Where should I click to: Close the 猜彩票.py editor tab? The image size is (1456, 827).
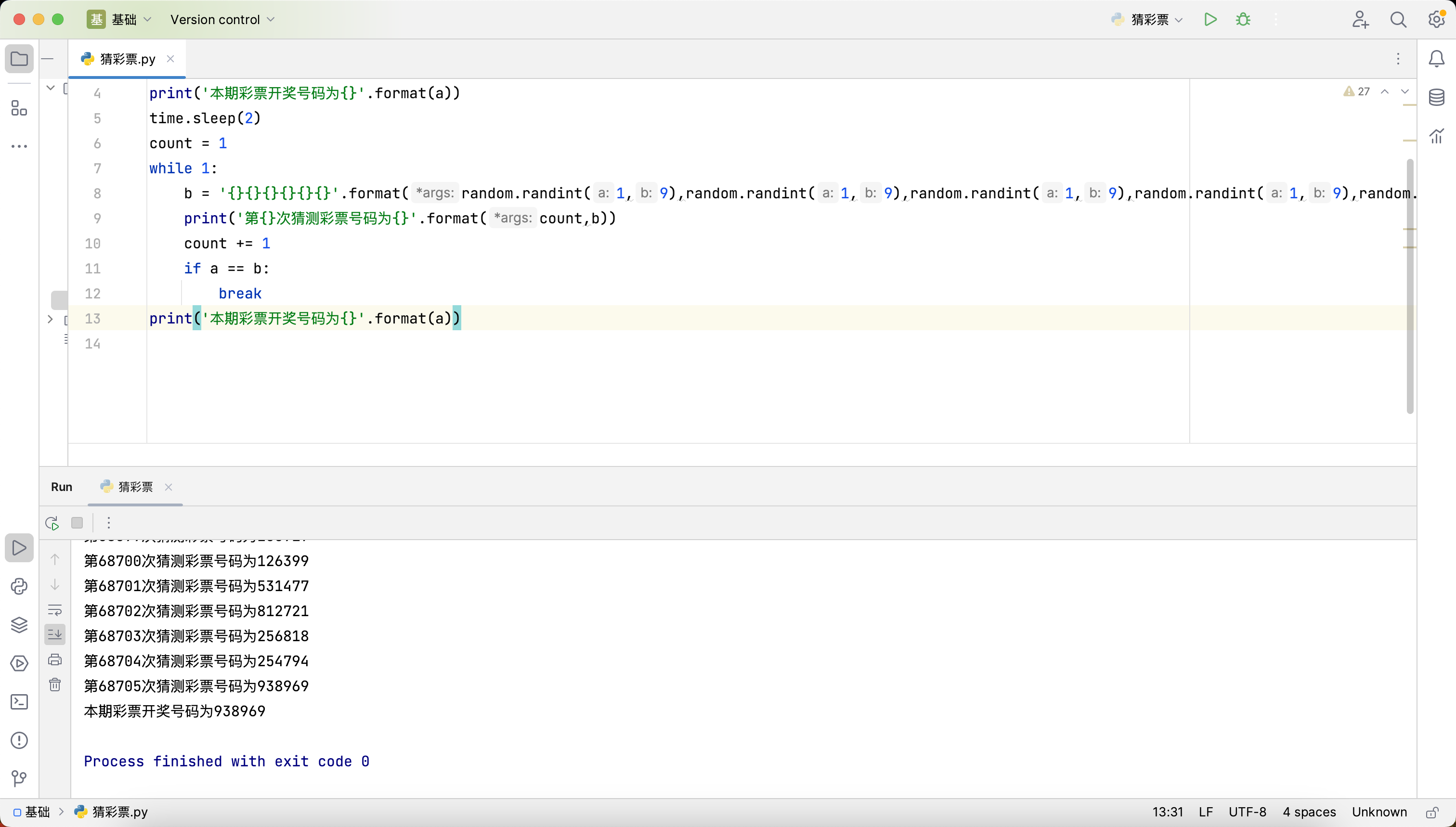(170, 59)
